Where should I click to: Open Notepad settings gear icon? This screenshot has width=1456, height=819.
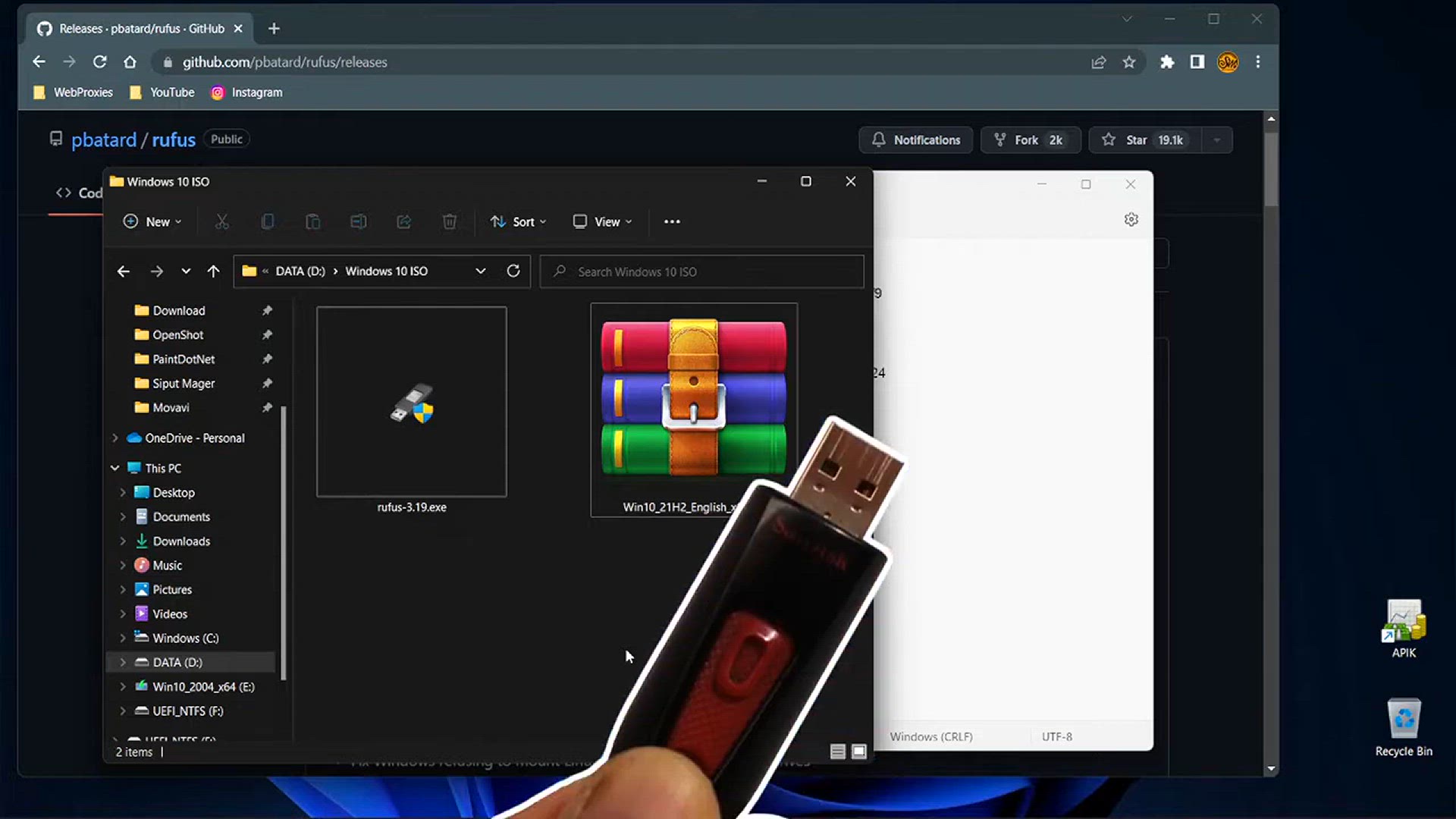[1131, 219]
